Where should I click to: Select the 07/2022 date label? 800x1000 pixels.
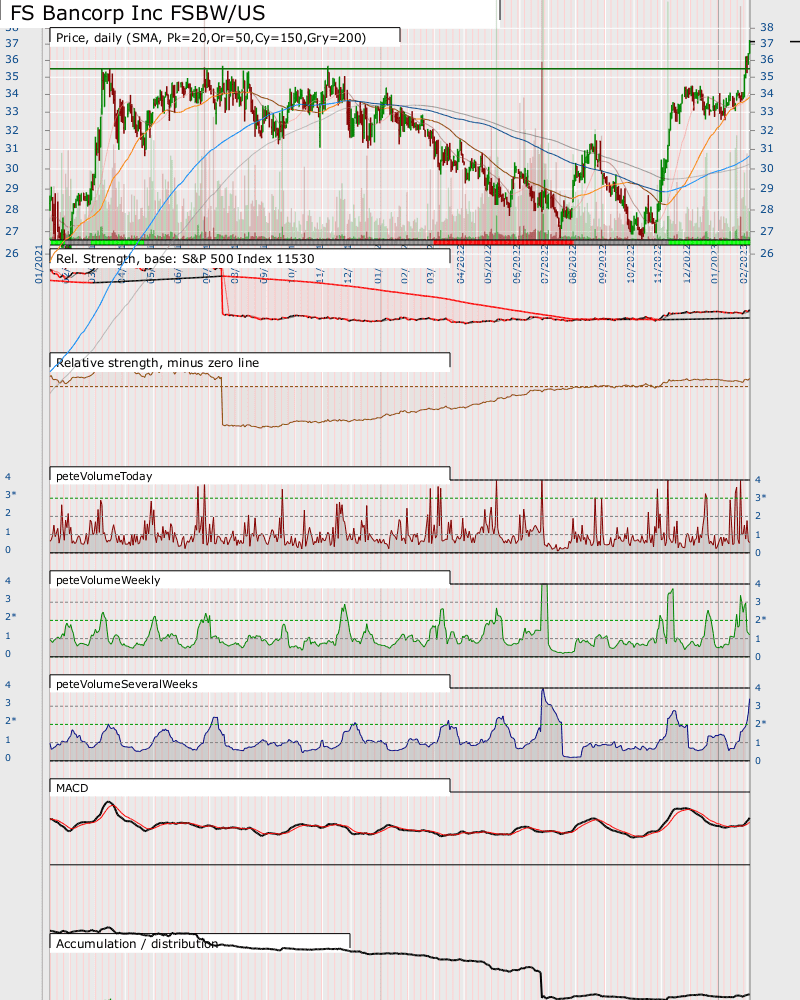544,263
